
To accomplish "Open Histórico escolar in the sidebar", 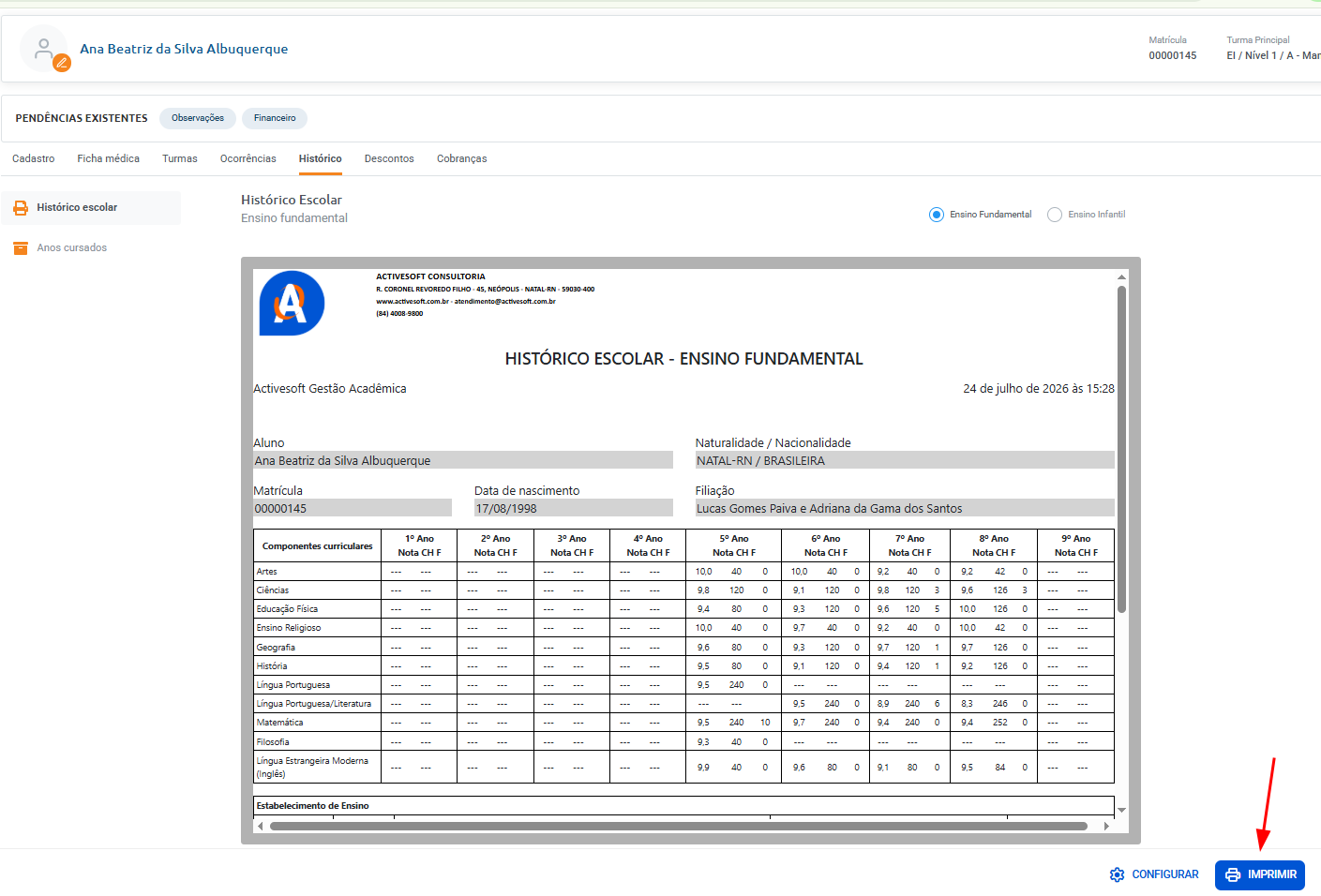I will click(91, 208).
